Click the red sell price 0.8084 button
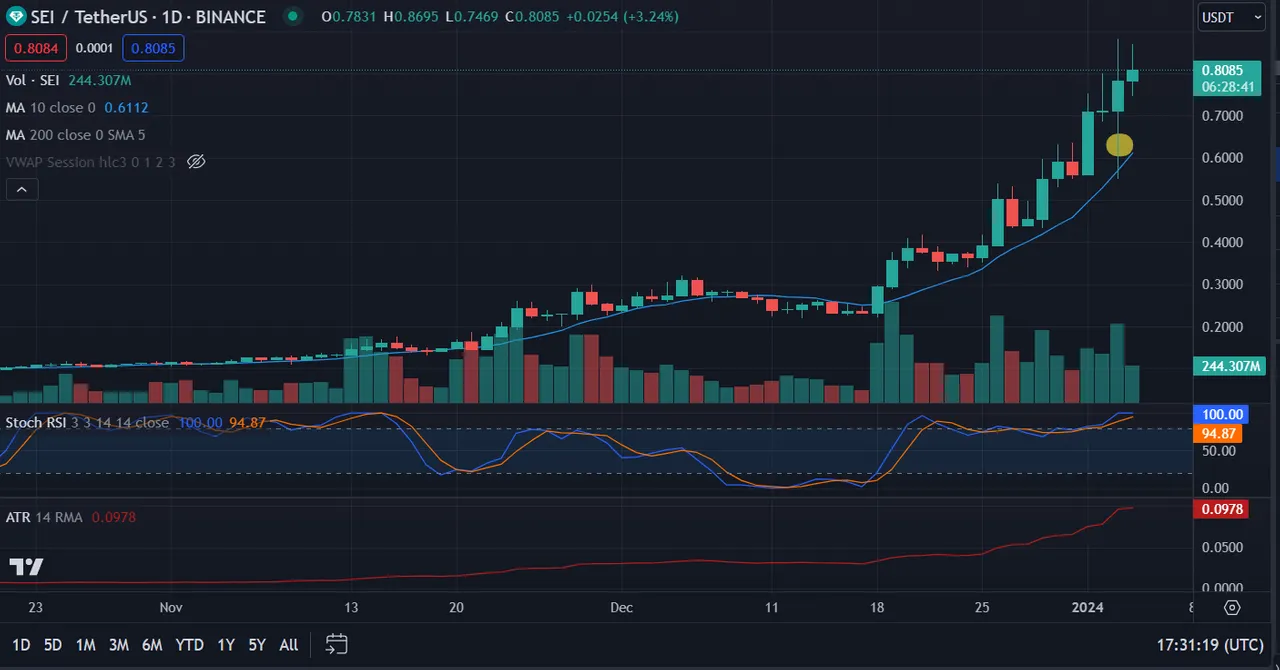The width and height of the screenshot is (1280, 670). (36, 47)
